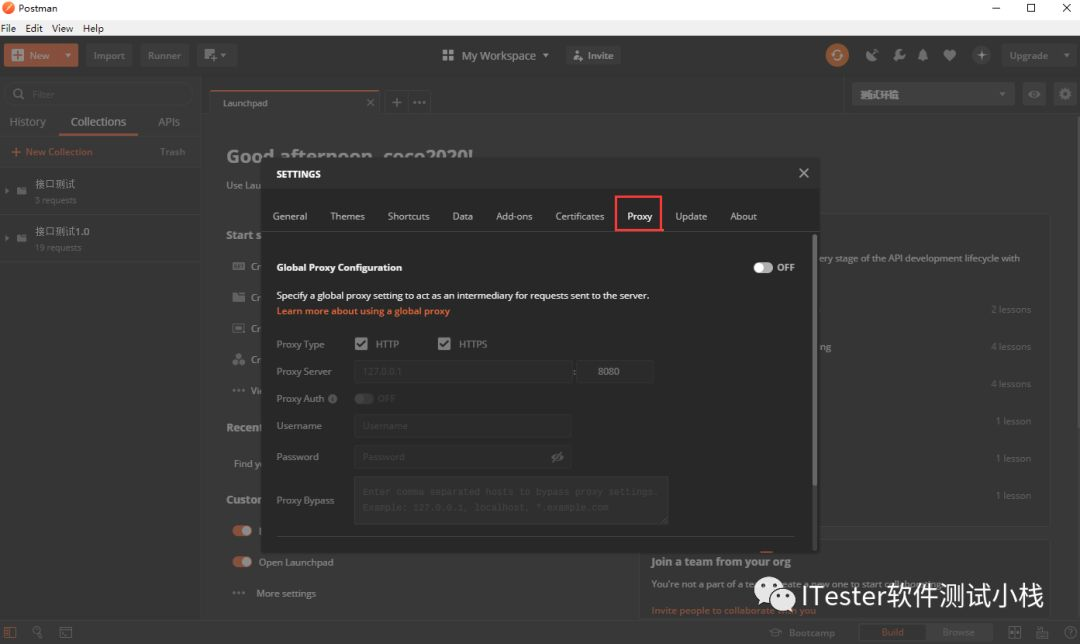1080x644 pixels.
Task: Open the New button dropdown arrow
Action: coord(68,55)
